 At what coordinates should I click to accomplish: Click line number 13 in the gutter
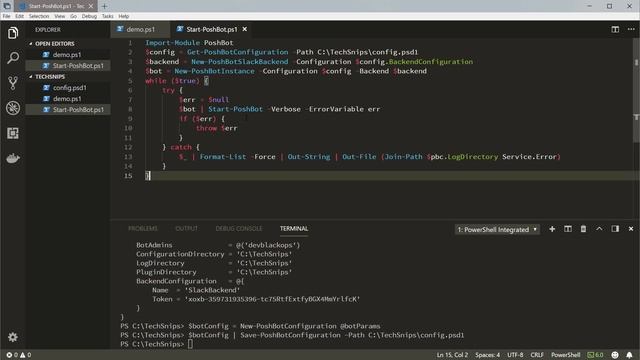[128, 157]
